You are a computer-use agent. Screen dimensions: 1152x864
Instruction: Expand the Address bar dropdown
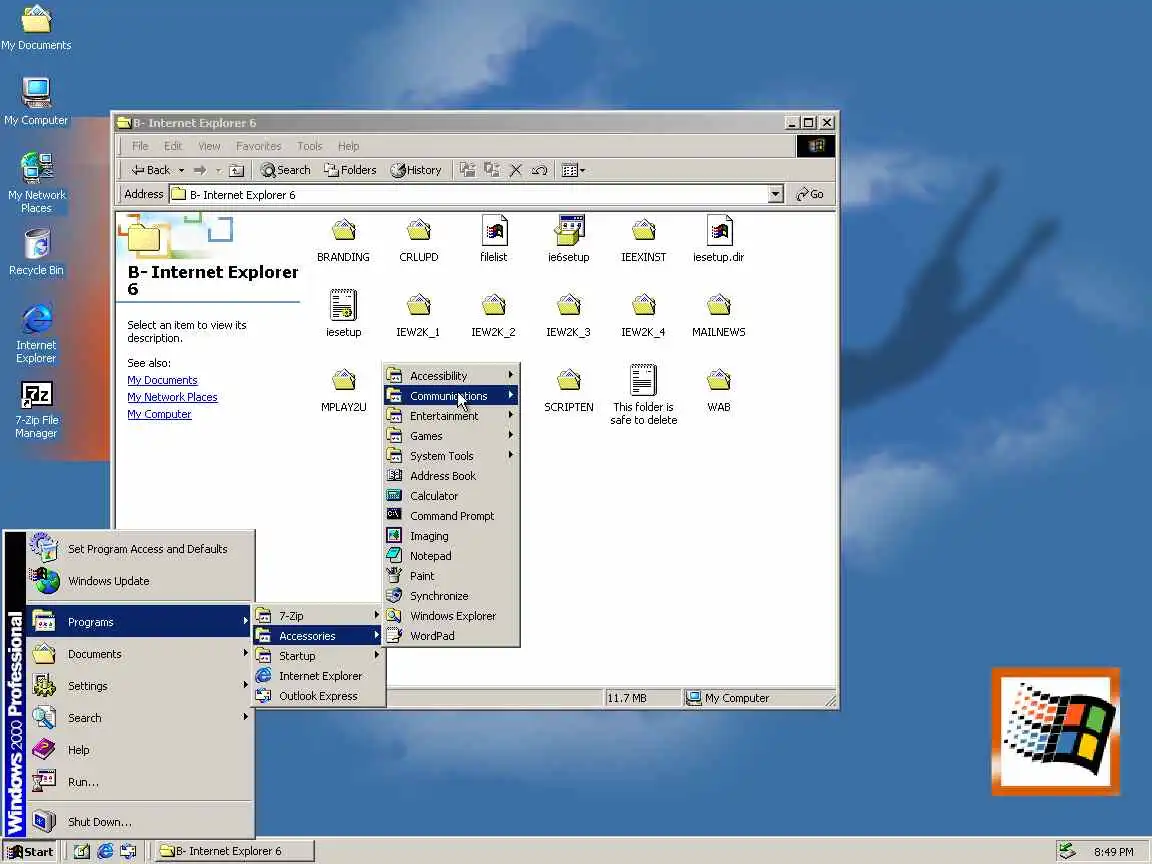click(x=775, y=195)
